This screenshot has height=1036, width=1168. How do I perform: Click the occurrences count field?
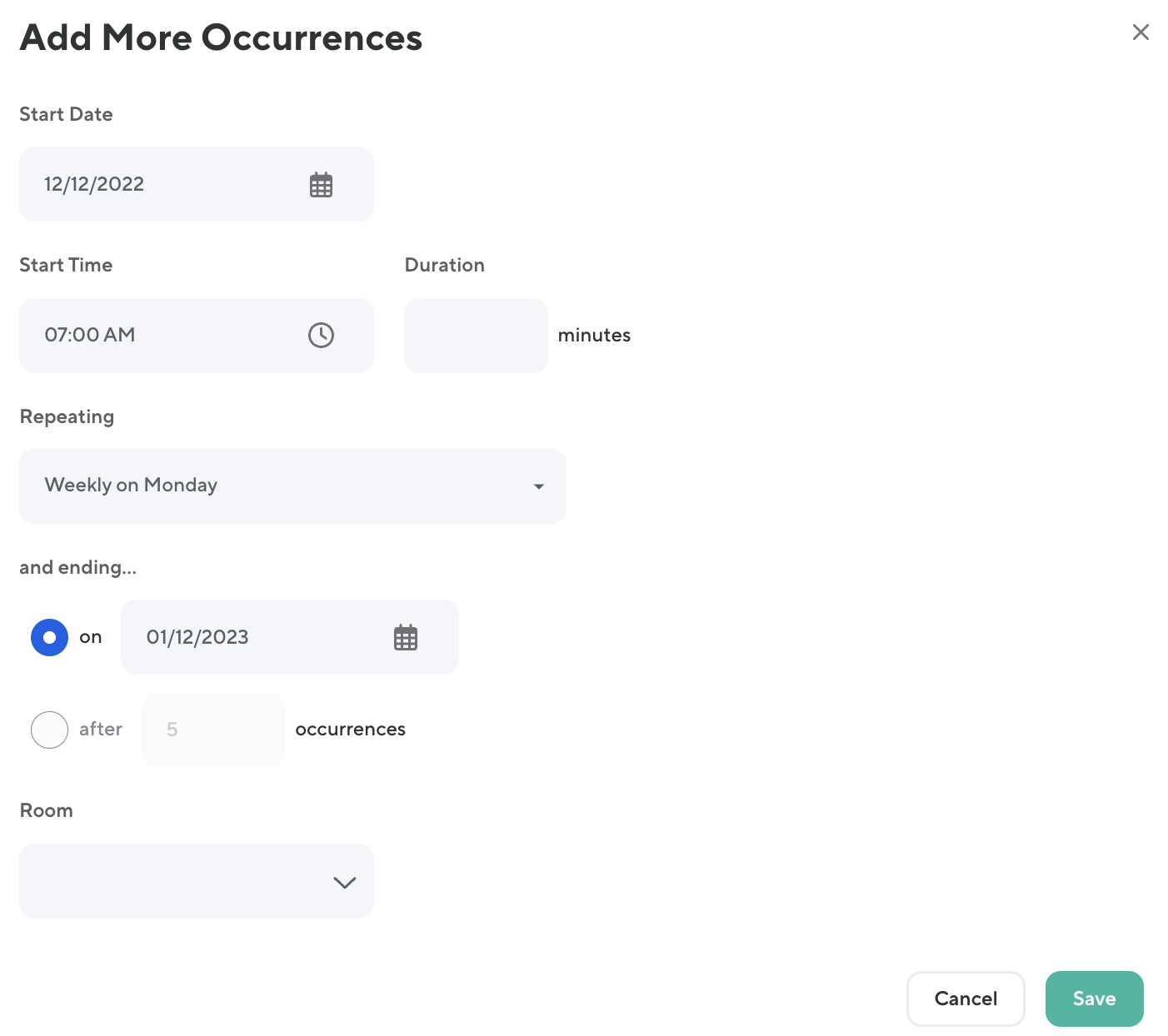point(213,730)
